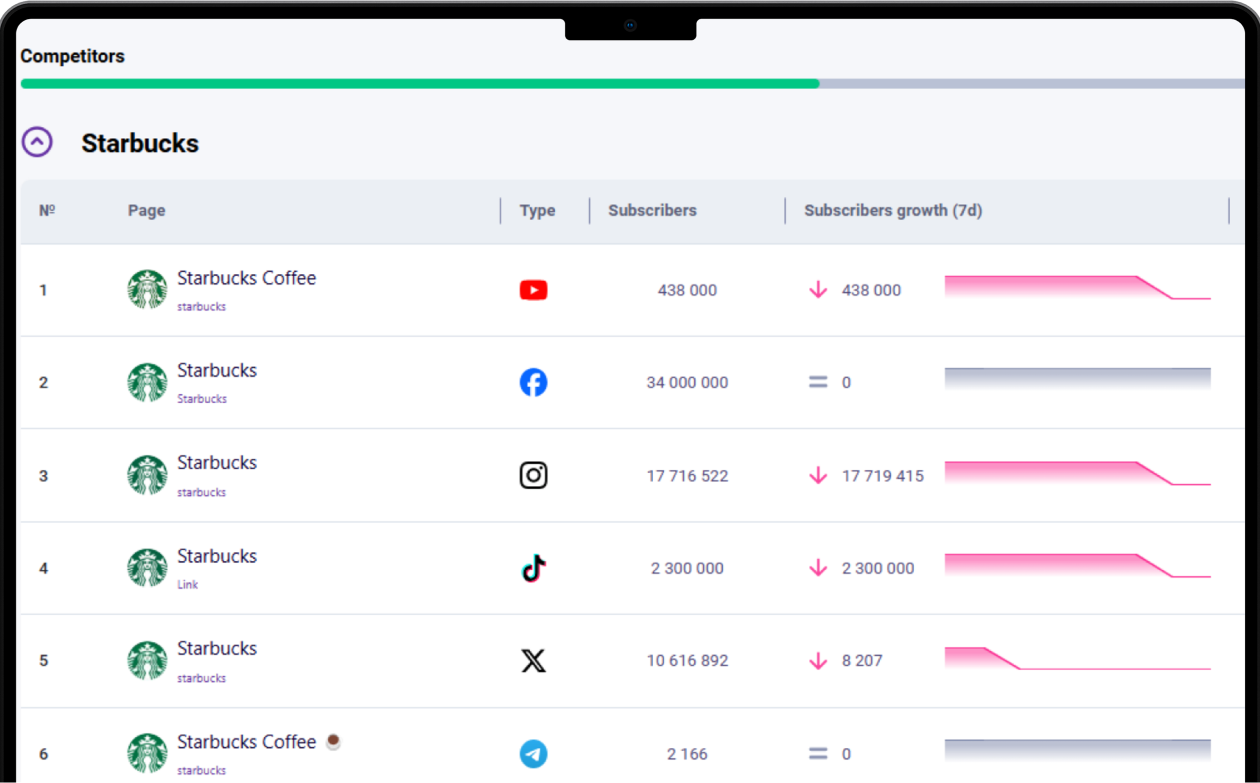
Task: Click Starbucks logo avatar in row 6
Action: [147, 753]
